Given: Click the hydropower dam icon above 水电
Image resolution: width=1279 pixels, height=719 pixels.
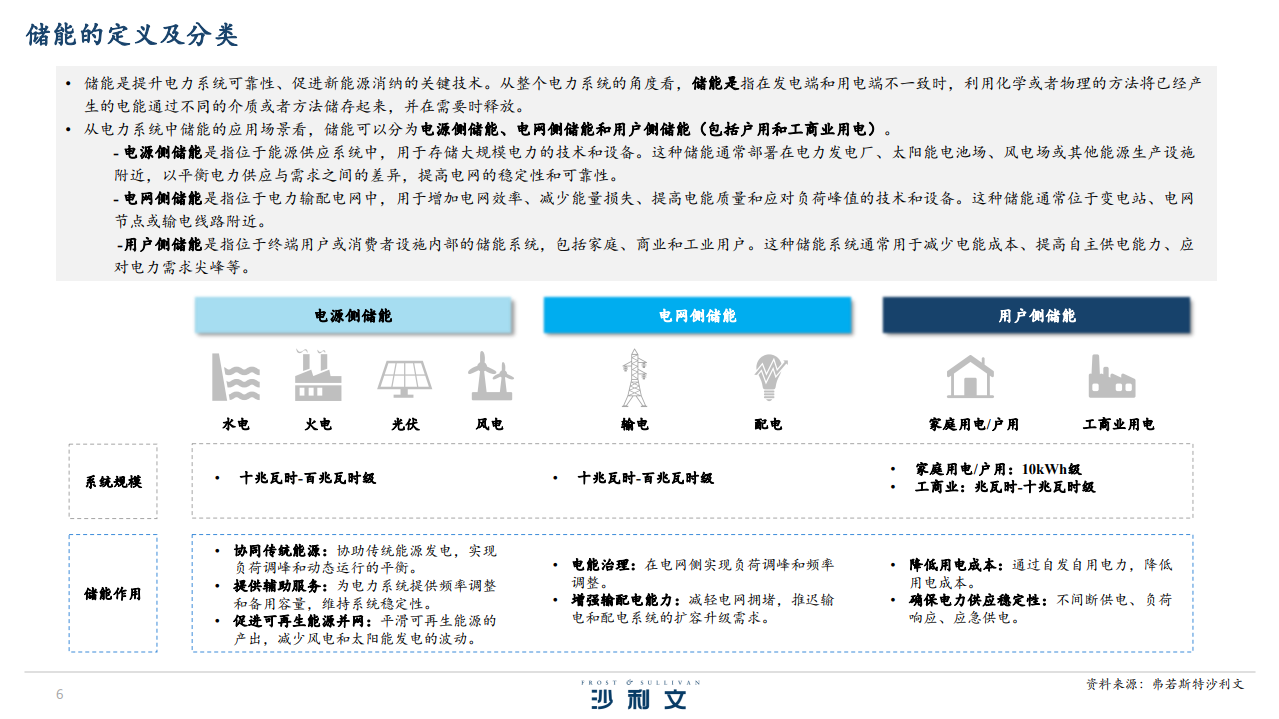Looking at the screenshot, I should (x=235, y=377).
